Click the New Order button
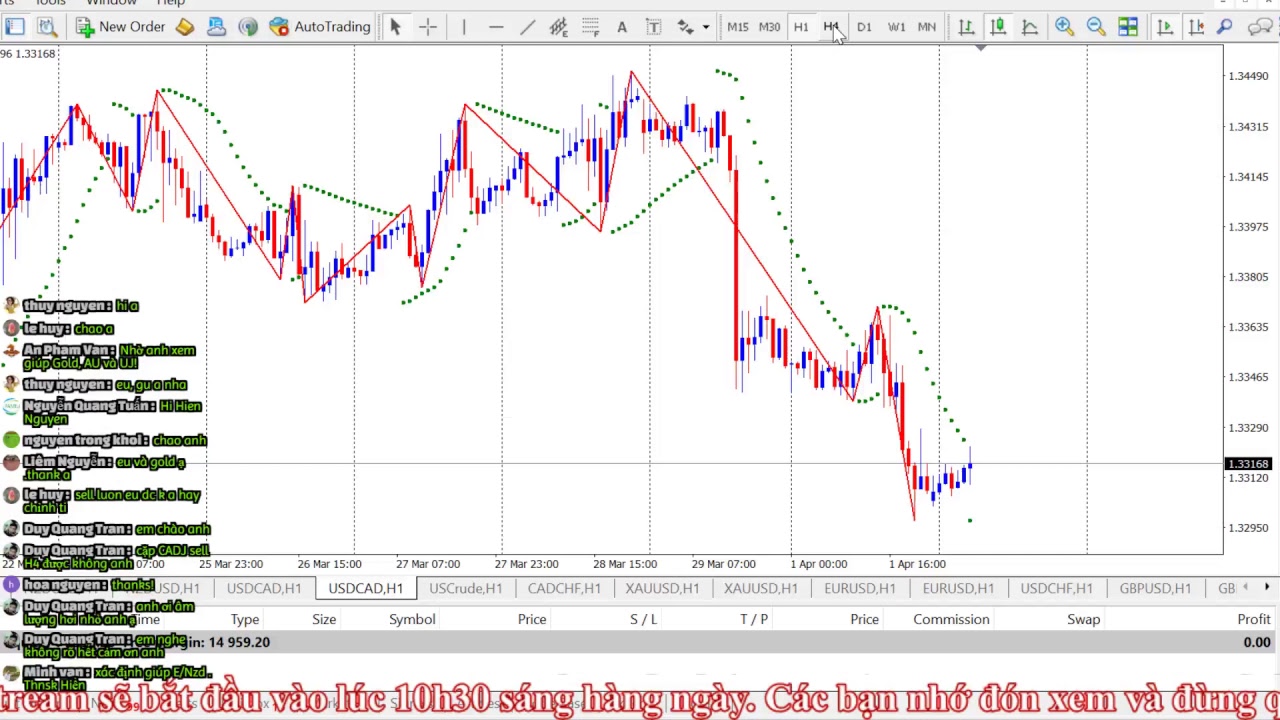This screenshot has height=720, width=1280. [121, 27]
